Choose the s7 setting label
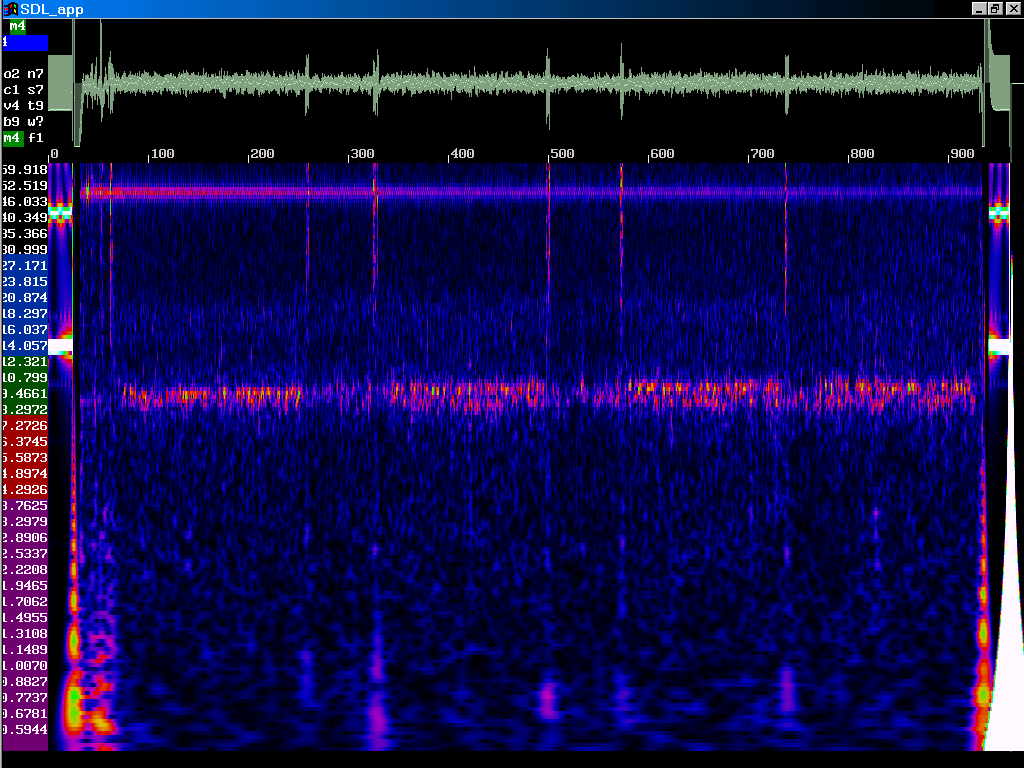Screen dimensions: 1024x768 tap(36, 90)
